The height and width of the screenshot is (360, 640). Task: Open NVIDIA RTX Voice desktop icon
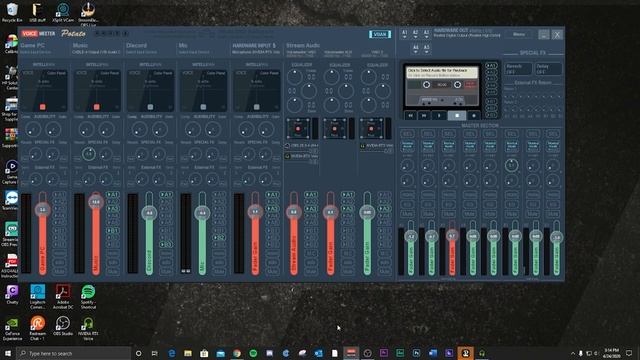(x=88, y=329)
